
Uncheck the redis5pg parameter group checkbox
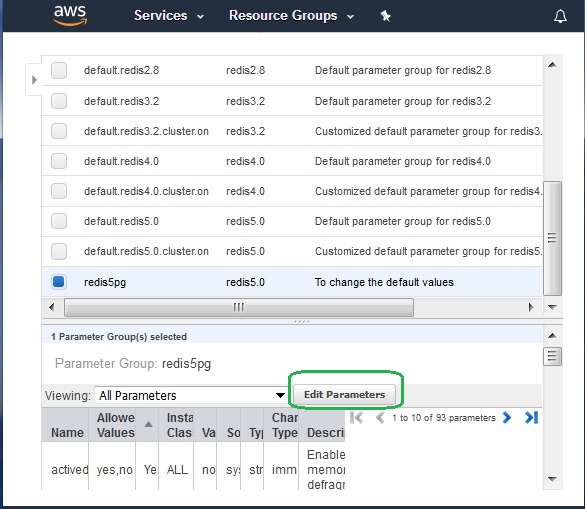(x=59, y=281)
